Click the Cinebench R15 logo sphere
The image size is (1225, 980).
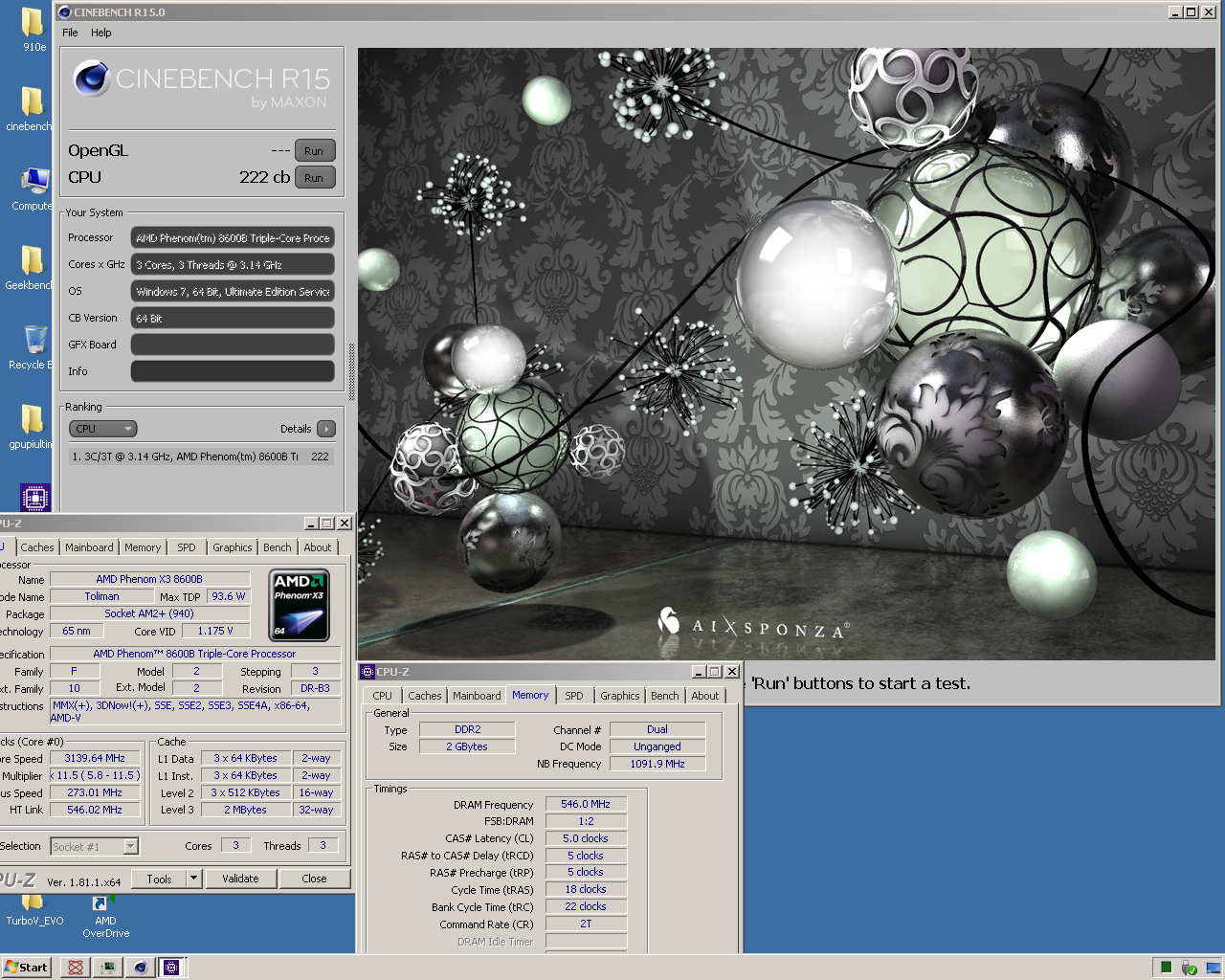click(92, 78)
